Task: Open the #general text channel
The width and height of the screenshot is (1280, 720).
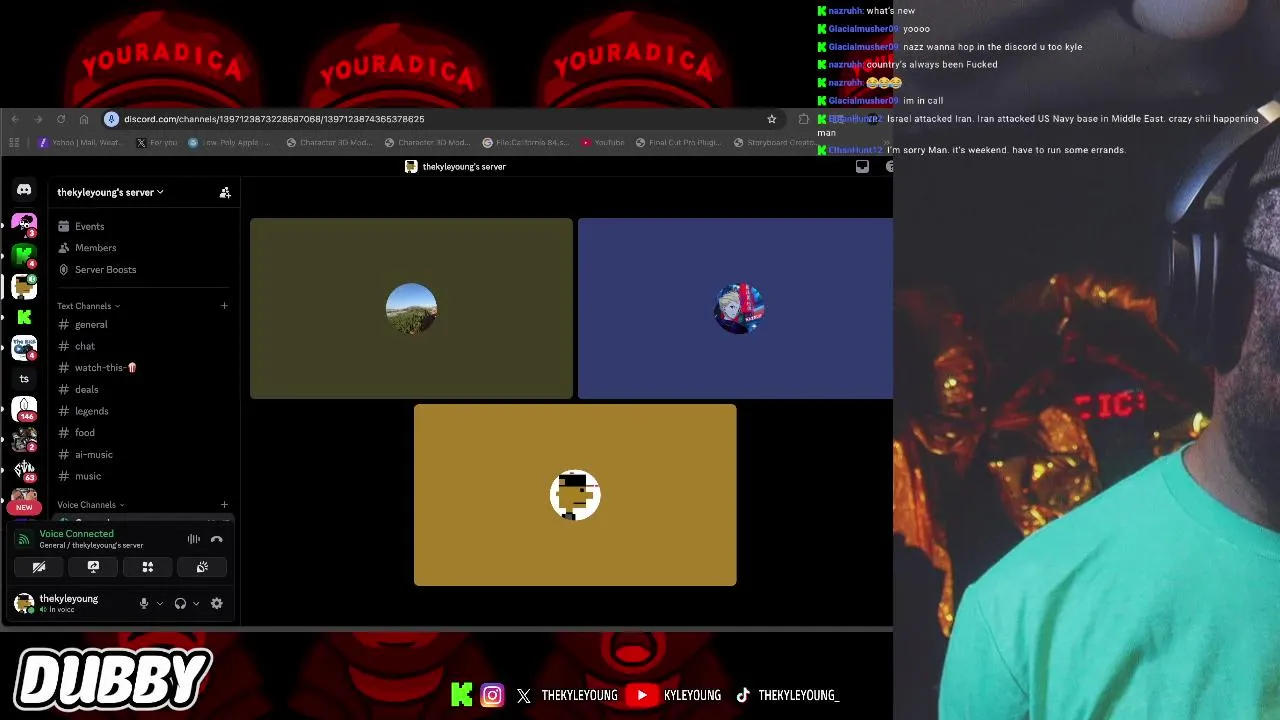Action: (x=143, y=325)
